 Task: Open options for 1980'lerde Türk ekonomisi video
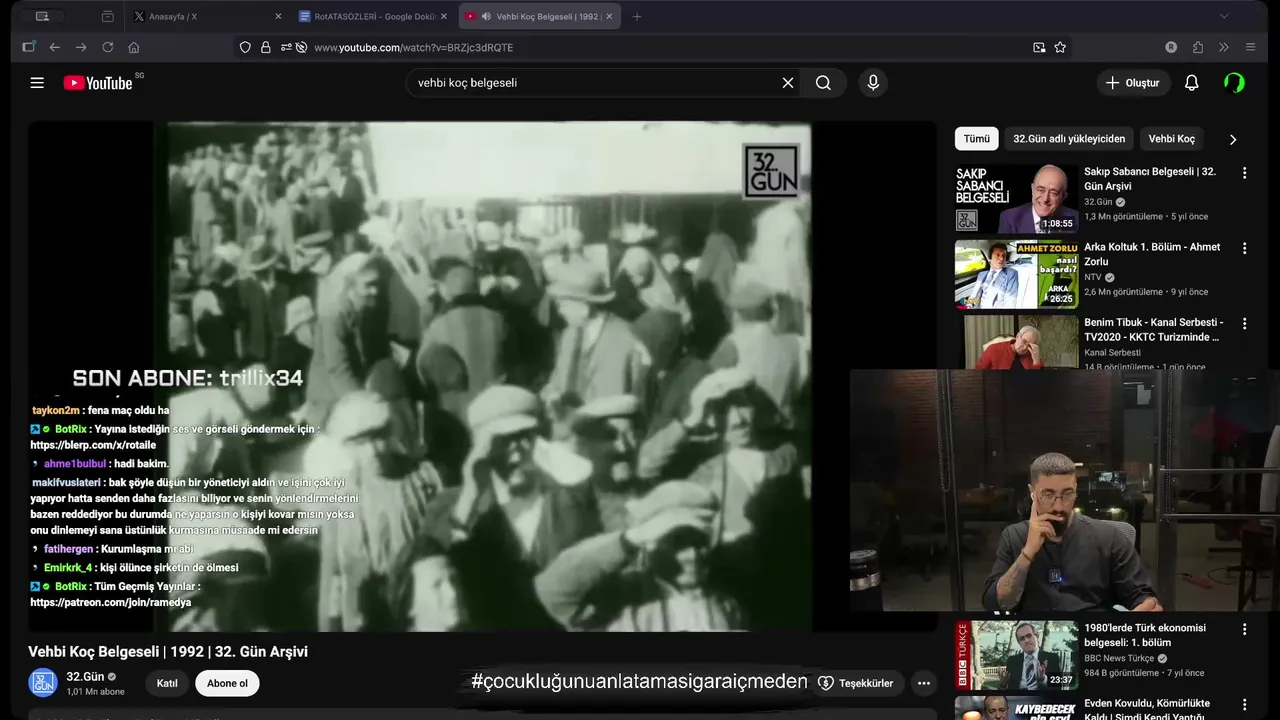pos(1244,630)
